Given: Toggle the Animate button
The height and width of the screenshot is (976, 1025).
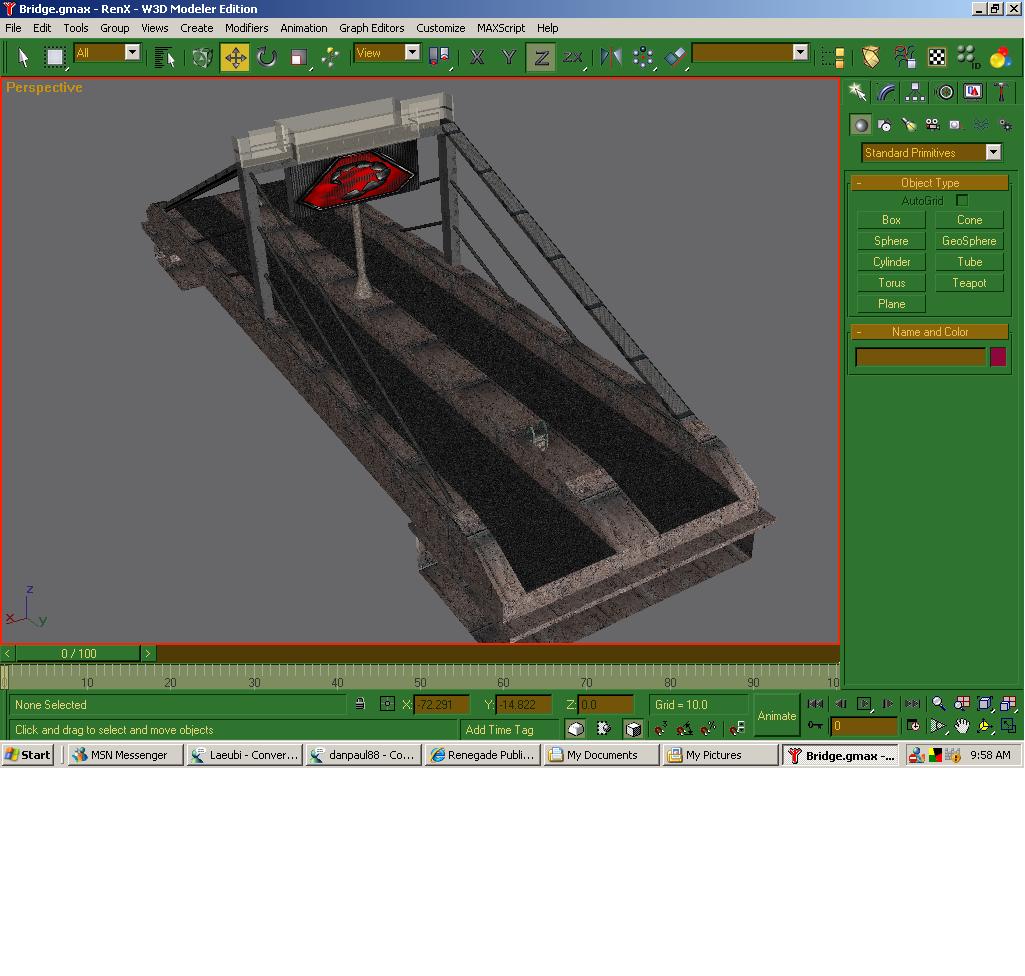Looking at the screenshot, I should (x=776, y=716).
